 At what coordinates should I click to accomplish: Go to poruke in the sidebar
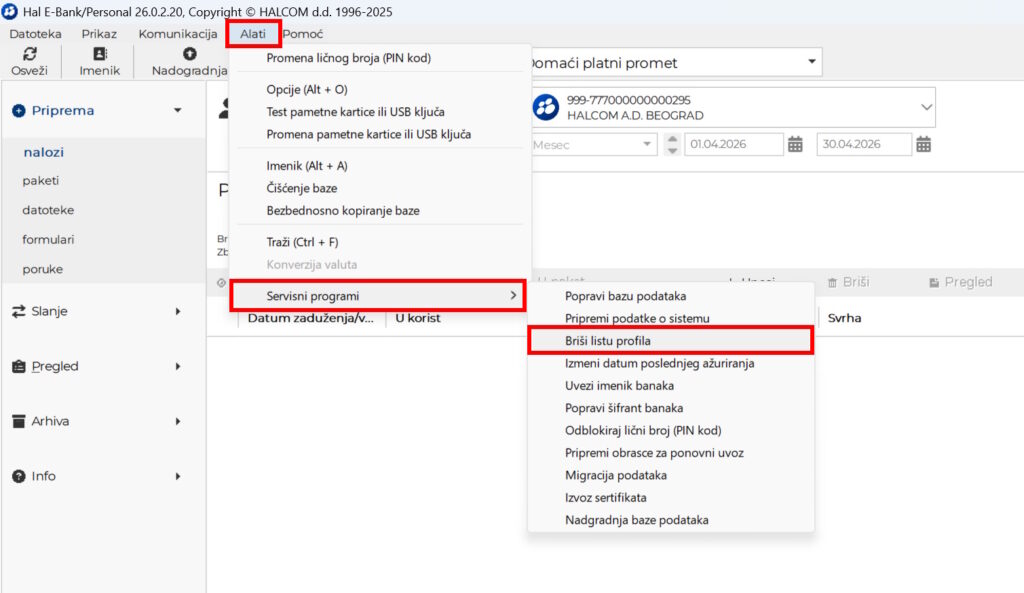pos(43,269)
